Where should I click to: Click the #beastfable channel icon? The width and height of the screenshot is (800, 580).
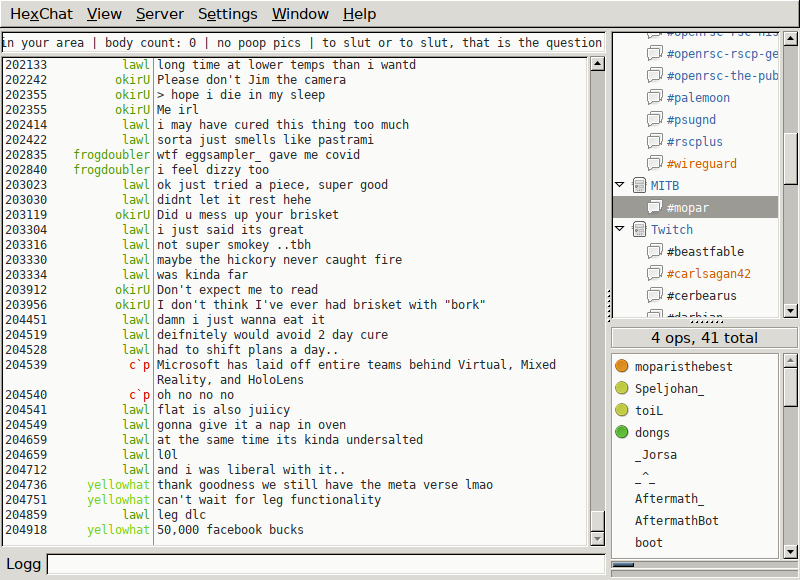(655, 250)
